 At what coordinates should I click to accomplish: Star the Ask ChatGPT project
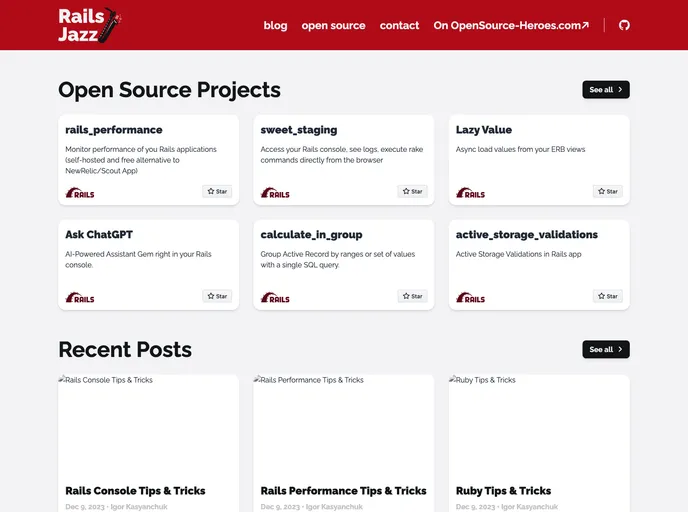tap(217, 296)
